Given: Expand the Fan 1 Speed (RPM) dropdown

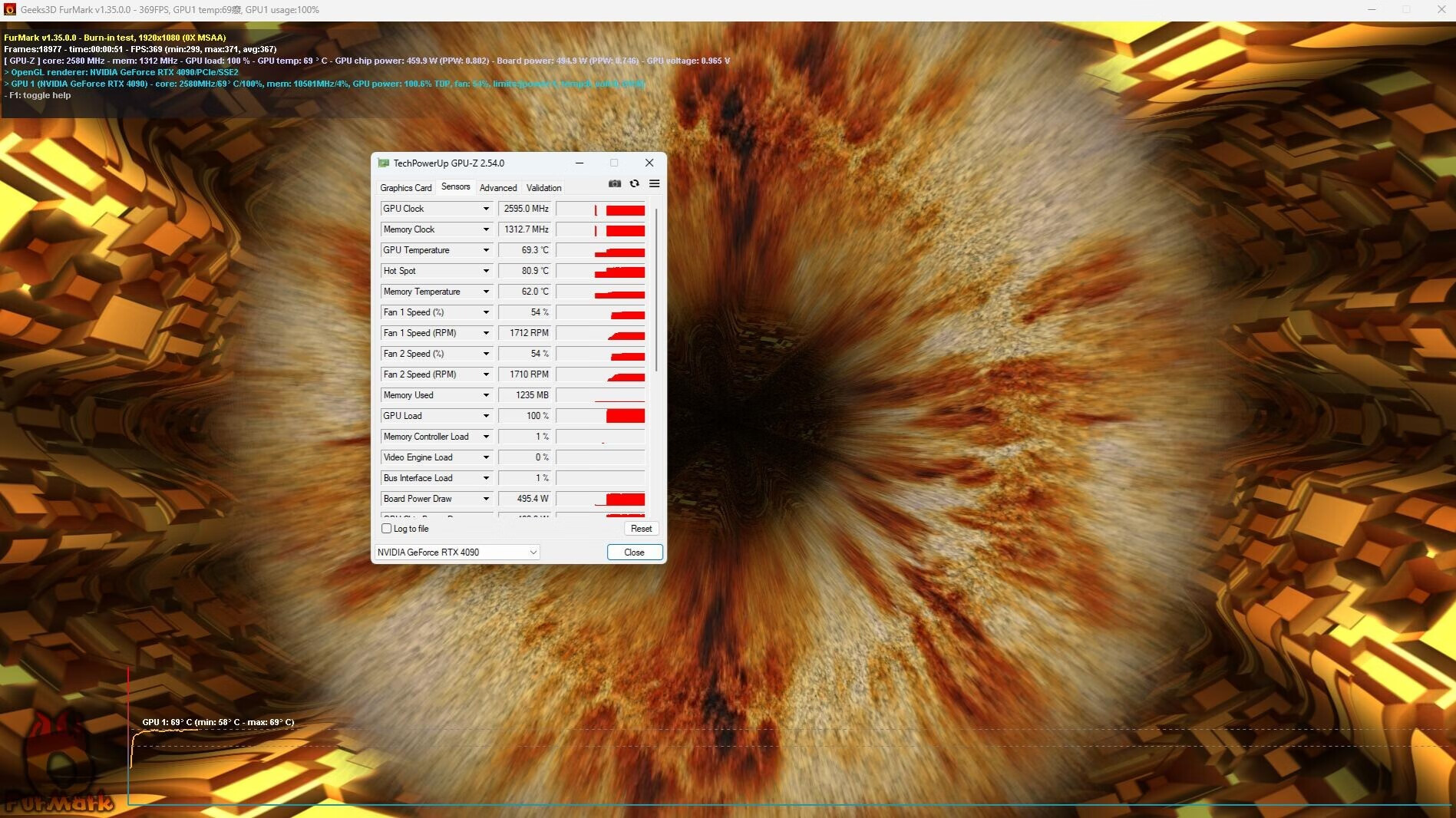Looking at the screenshot, I should (486, 333).
